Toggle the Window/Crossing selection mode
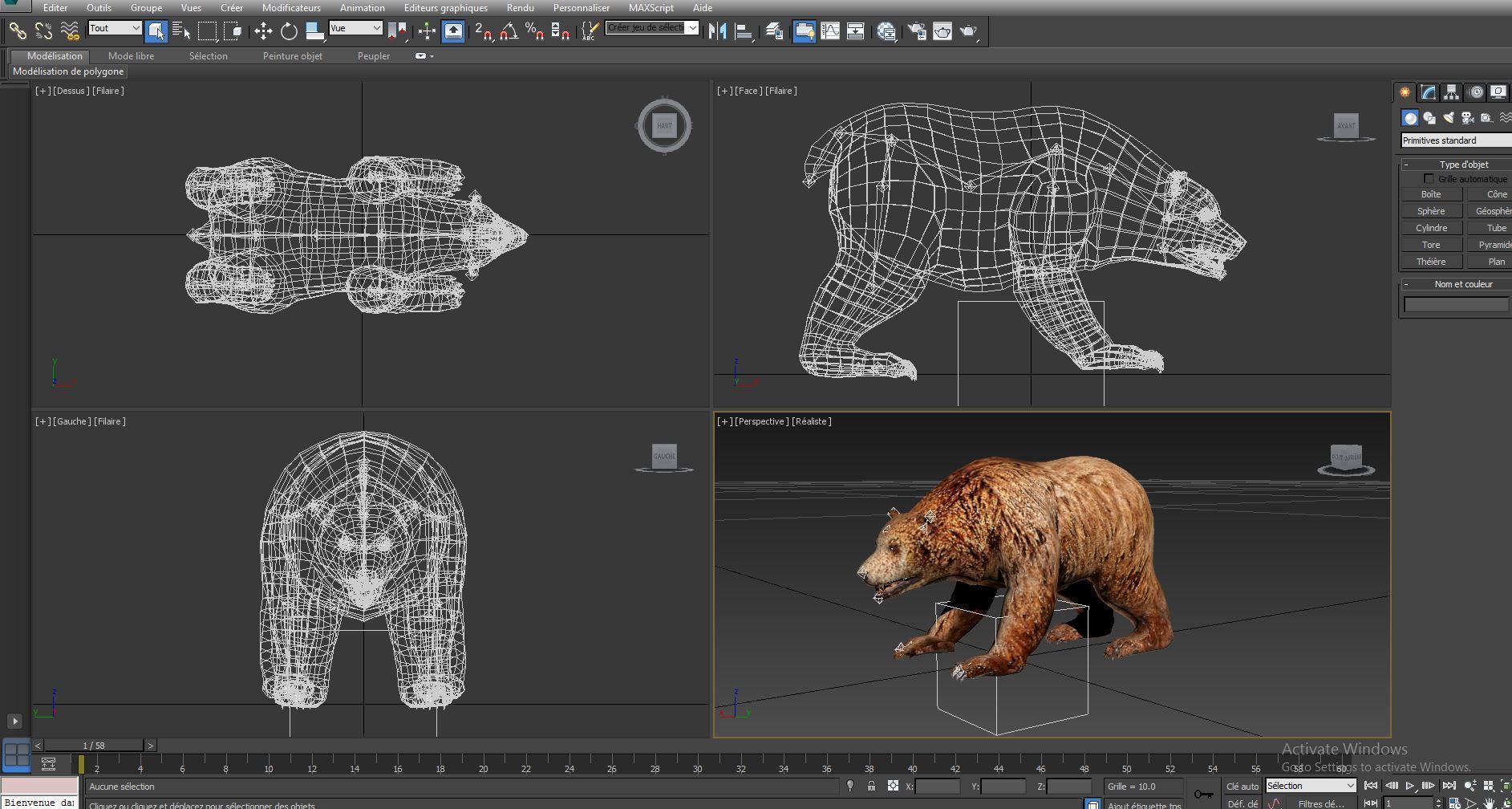Viewport: 1512px width, 809px height. click(x=233, y=31)
